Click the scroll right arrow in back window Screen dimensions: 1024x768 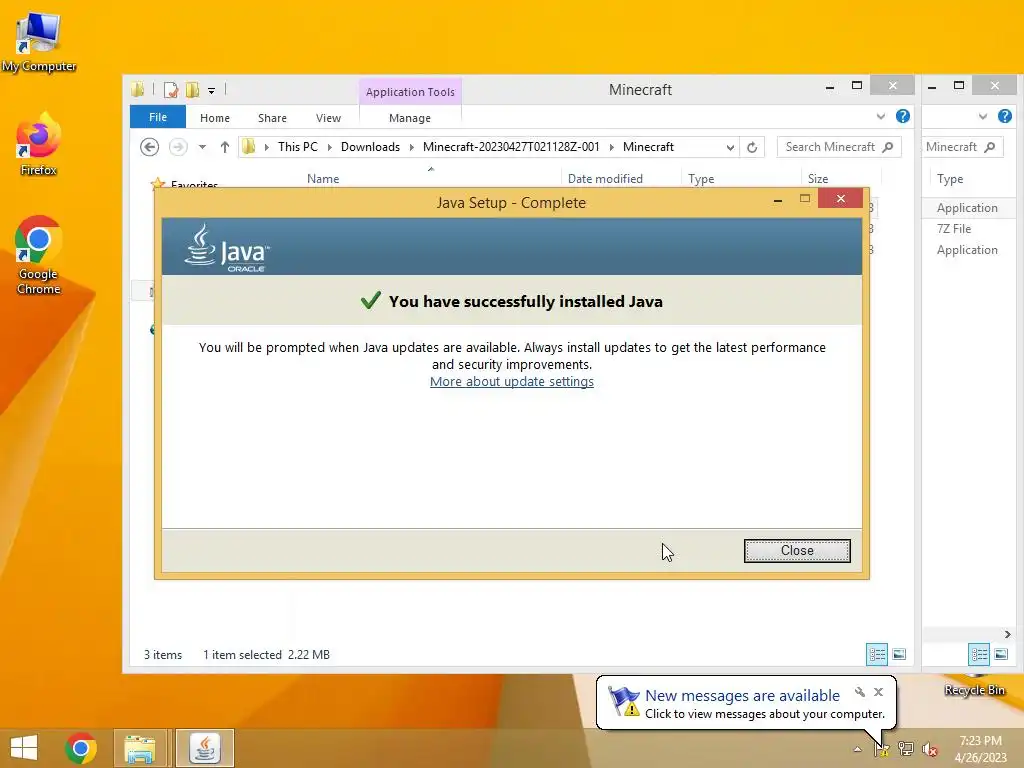coord(1008,634)
